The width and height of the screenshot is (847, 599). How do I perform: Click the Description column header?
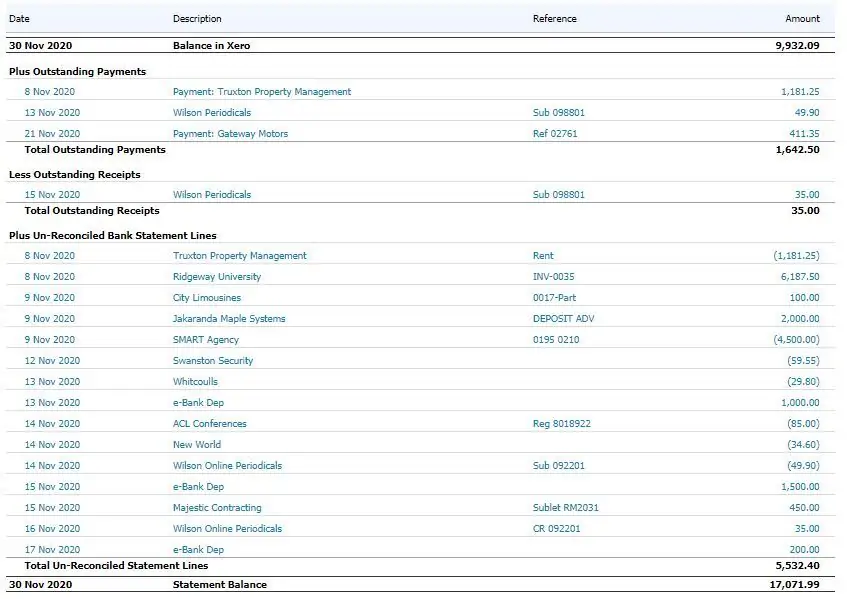click(x=197, y=19)
